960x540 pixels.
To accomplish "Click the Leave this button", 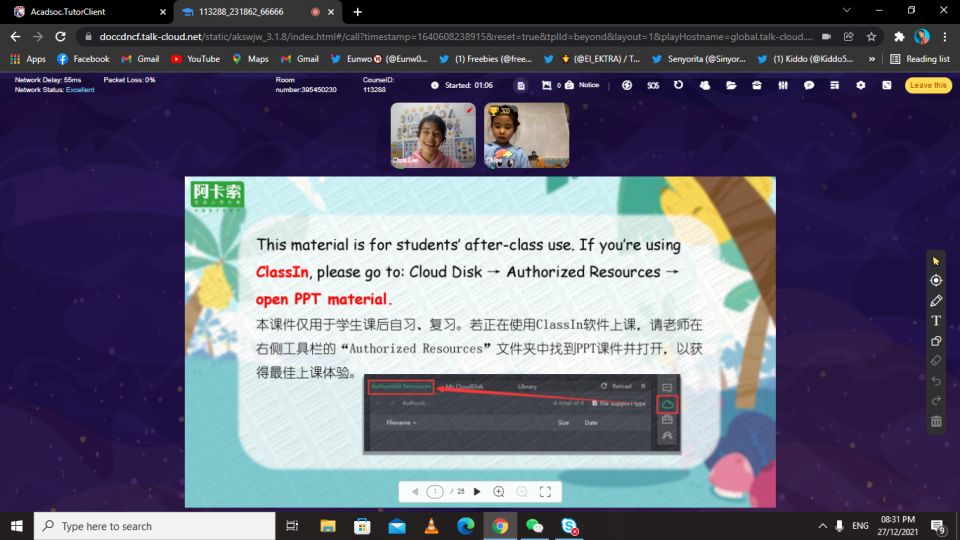I will (927, 85).
